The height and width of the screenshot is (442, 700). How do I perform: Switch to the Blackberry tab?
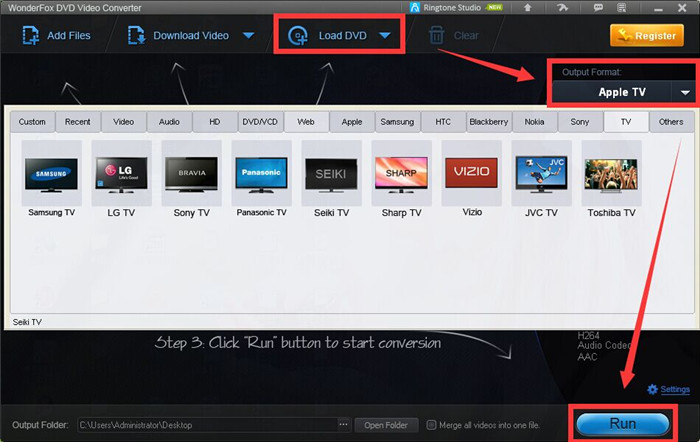point(489,122)
